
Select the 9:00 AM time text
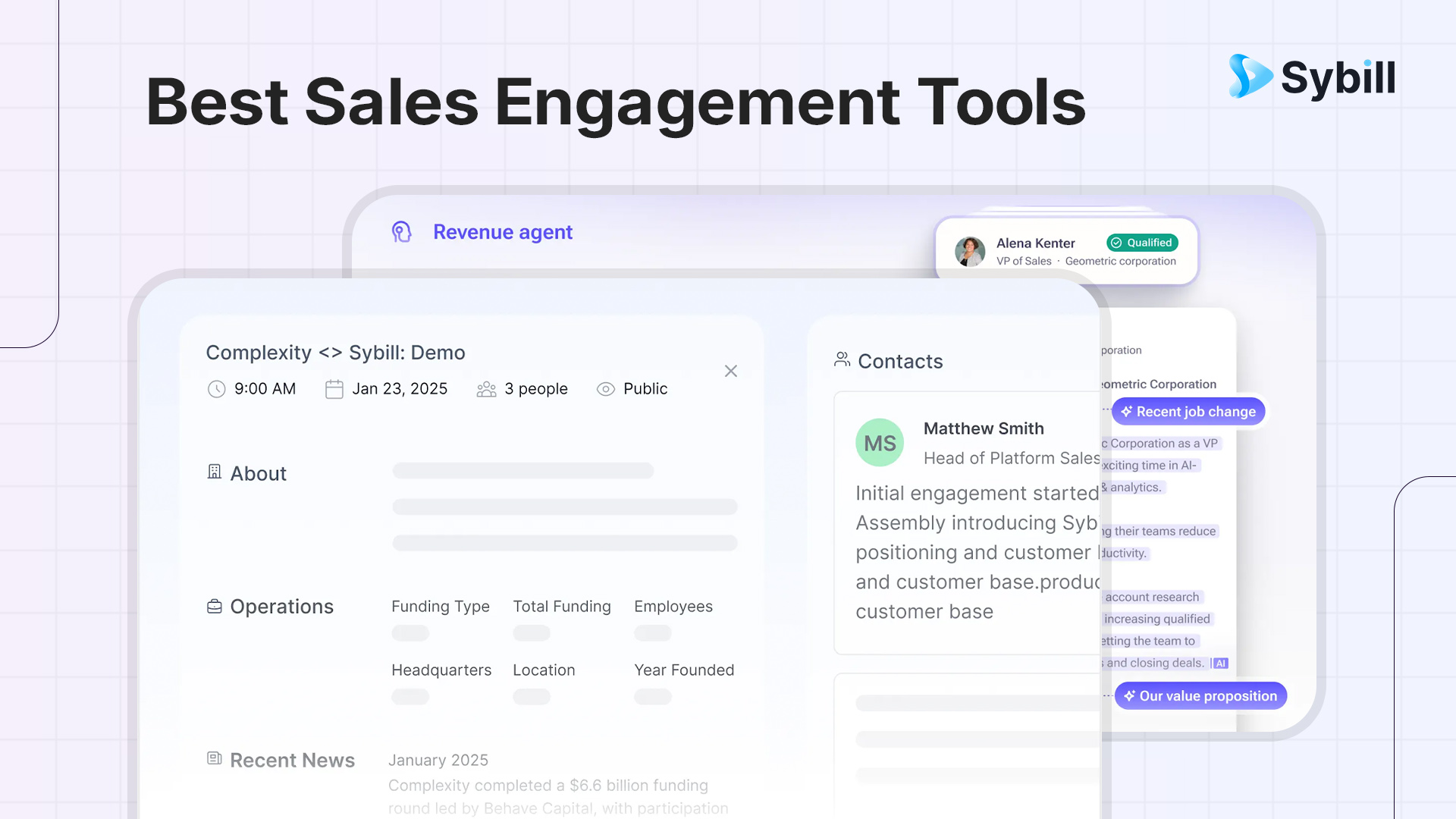click(x=265, y=389)
